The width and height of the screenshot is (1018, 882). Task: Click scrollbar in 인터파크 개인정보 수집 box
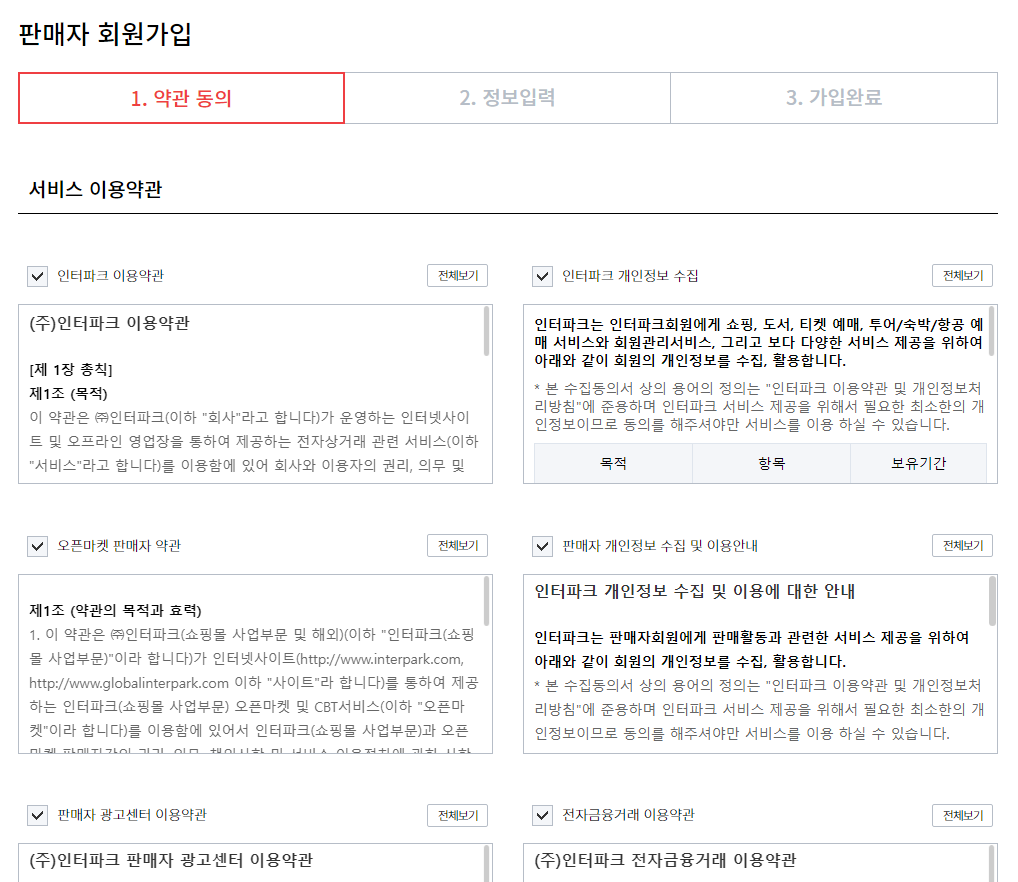tap(991, 332)
